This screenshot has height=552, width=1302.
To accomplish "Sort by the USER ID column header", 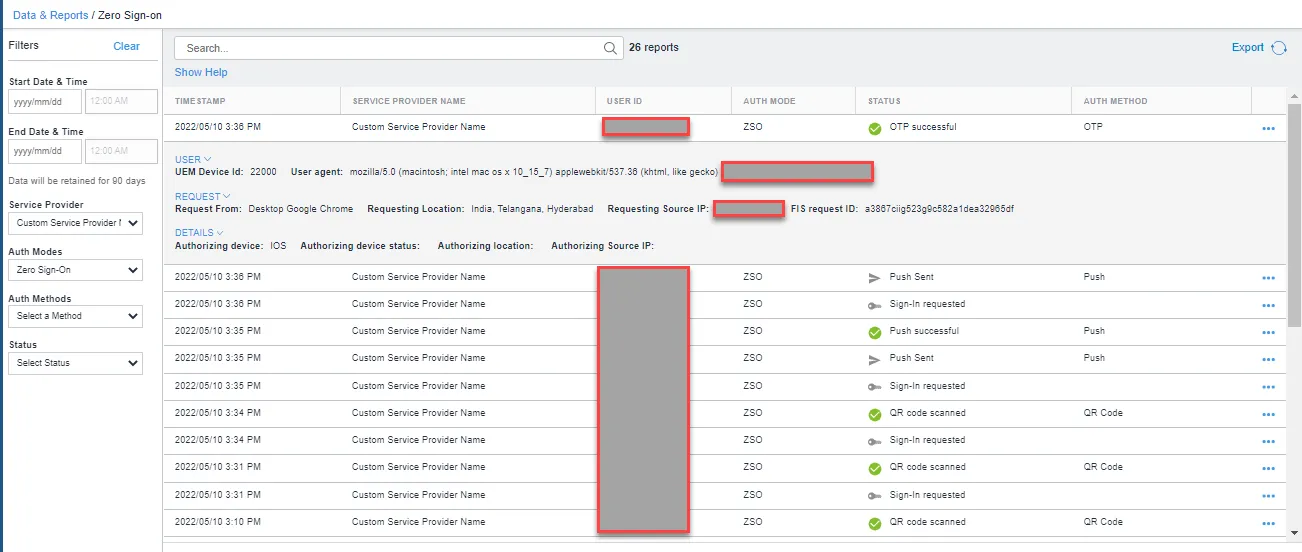I will (x=624, y=101).
